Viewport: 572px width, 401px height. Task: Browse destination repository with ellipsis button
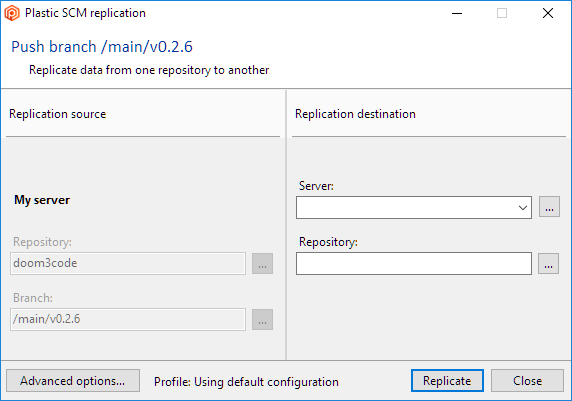click(548, 263)
